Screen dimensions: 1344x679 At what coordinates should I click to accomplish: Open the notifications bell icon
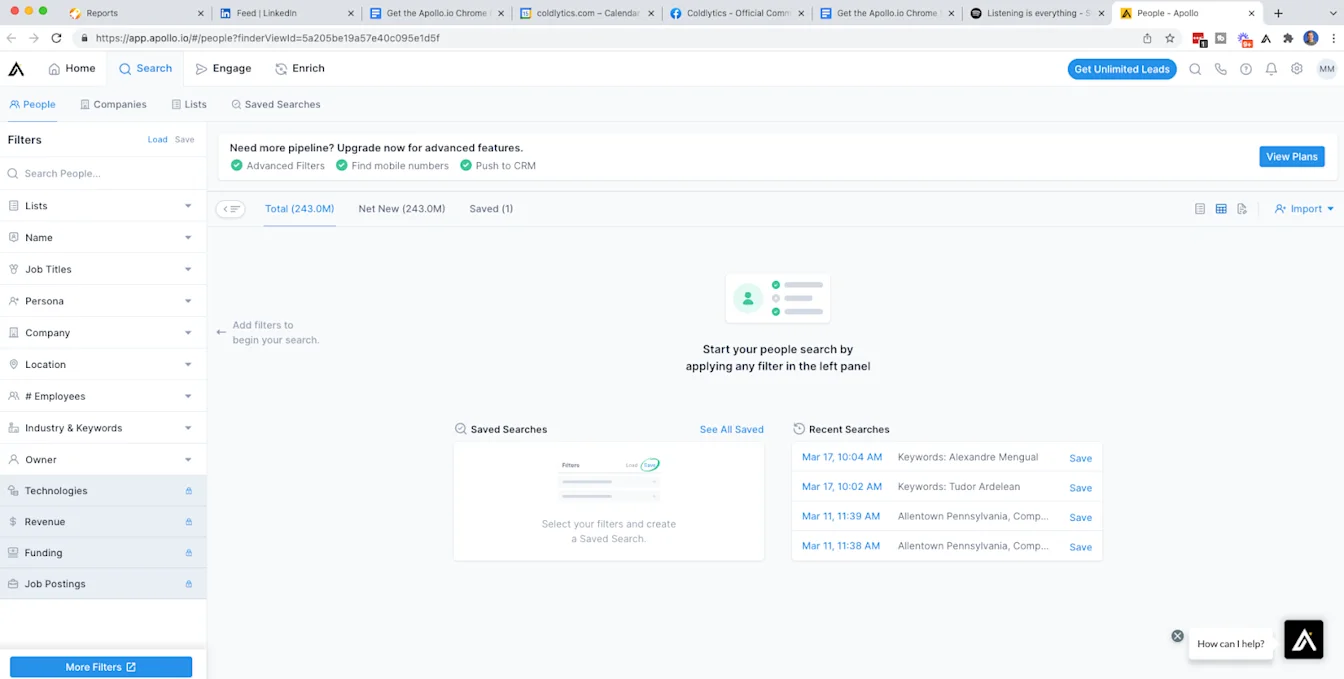(x=1271, y=69)
